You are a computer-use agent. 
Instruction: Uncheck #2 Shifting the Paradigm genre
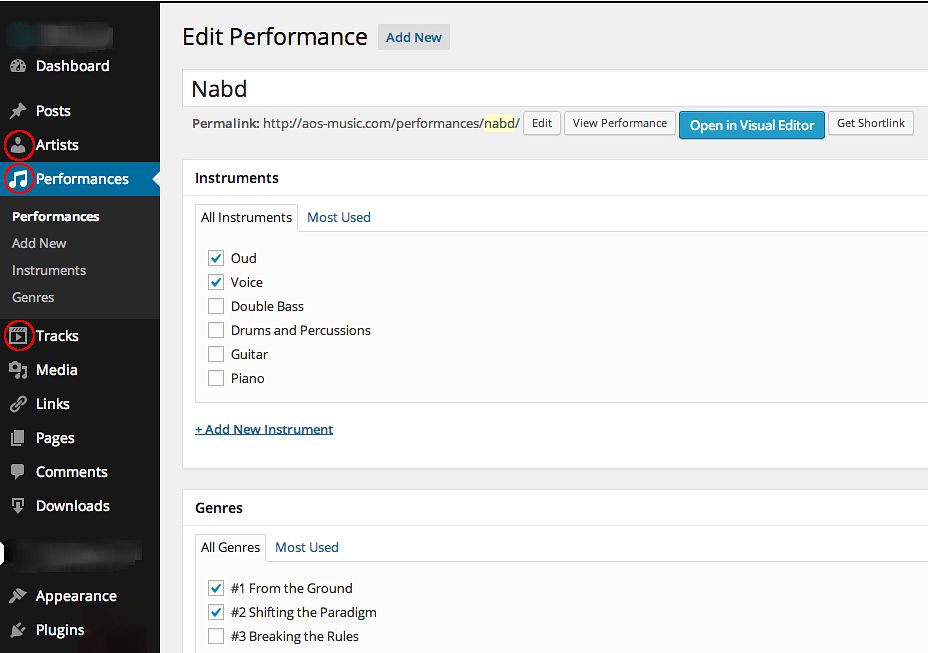click(216, 612)
